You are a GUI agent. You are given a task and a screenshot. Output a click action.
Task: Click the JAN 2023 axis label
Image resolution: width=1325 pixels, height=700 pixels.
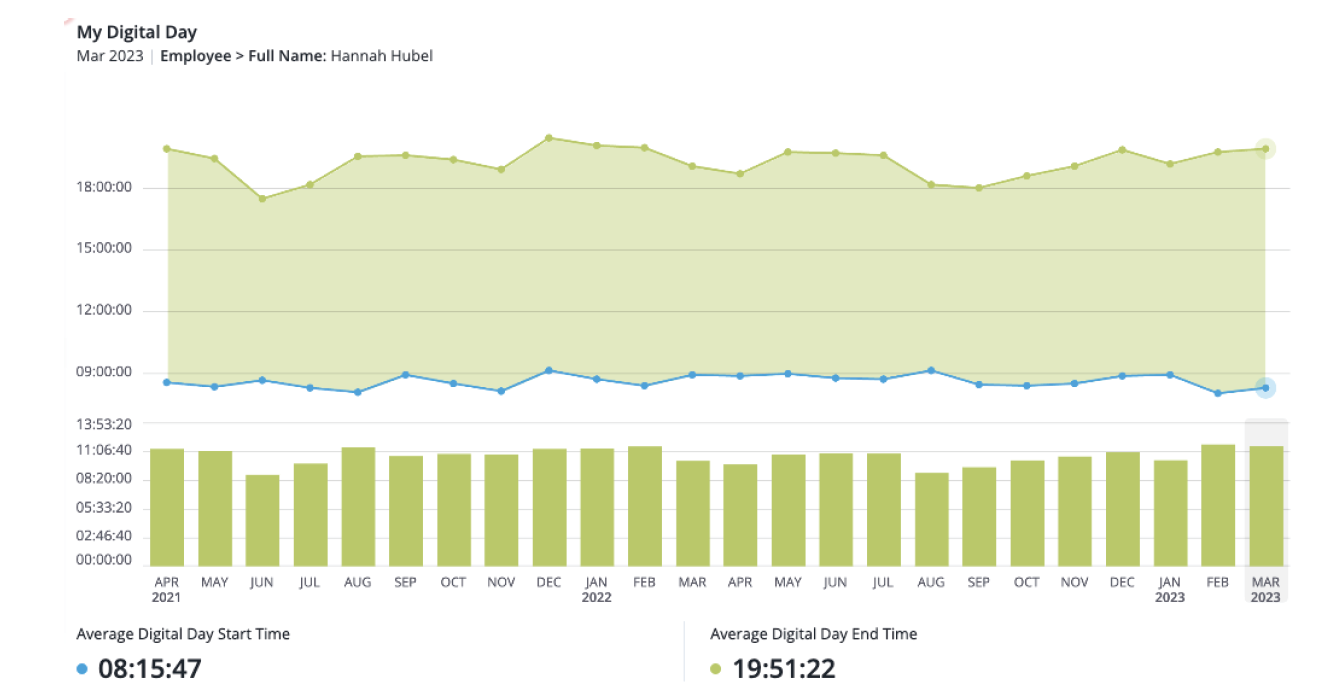click(x=1170, y=589)
